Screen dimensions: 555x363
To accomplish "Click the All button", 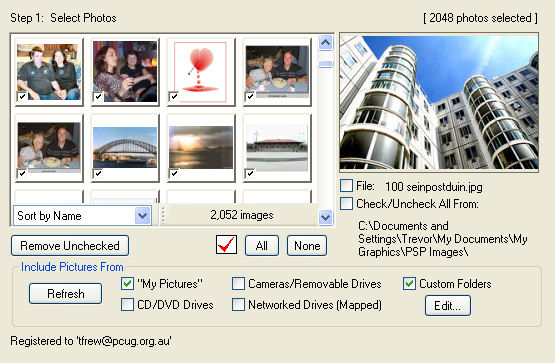I will click(262, 246).
